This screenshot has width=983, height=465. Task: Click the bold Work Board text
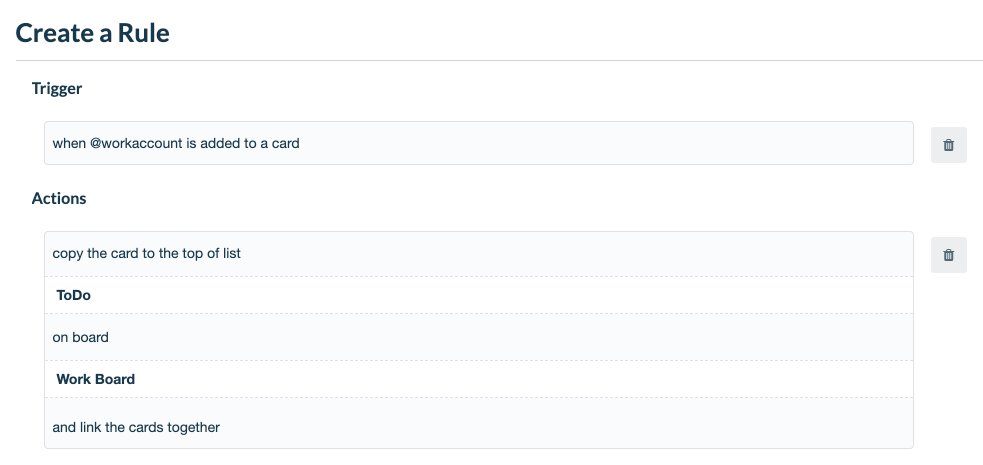(x=95, y=379)
